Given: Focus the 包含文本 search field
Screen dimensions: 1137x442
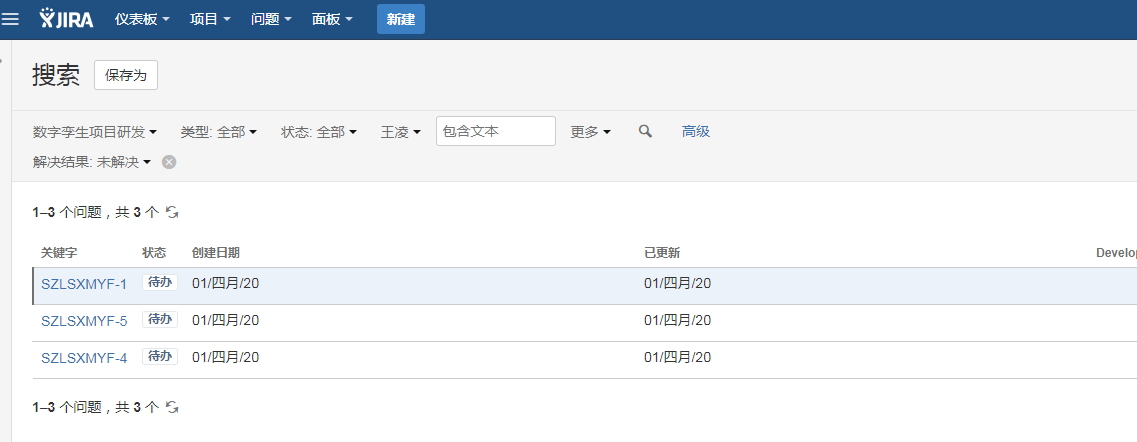Looking at the screenshot, I should point(496,131).
